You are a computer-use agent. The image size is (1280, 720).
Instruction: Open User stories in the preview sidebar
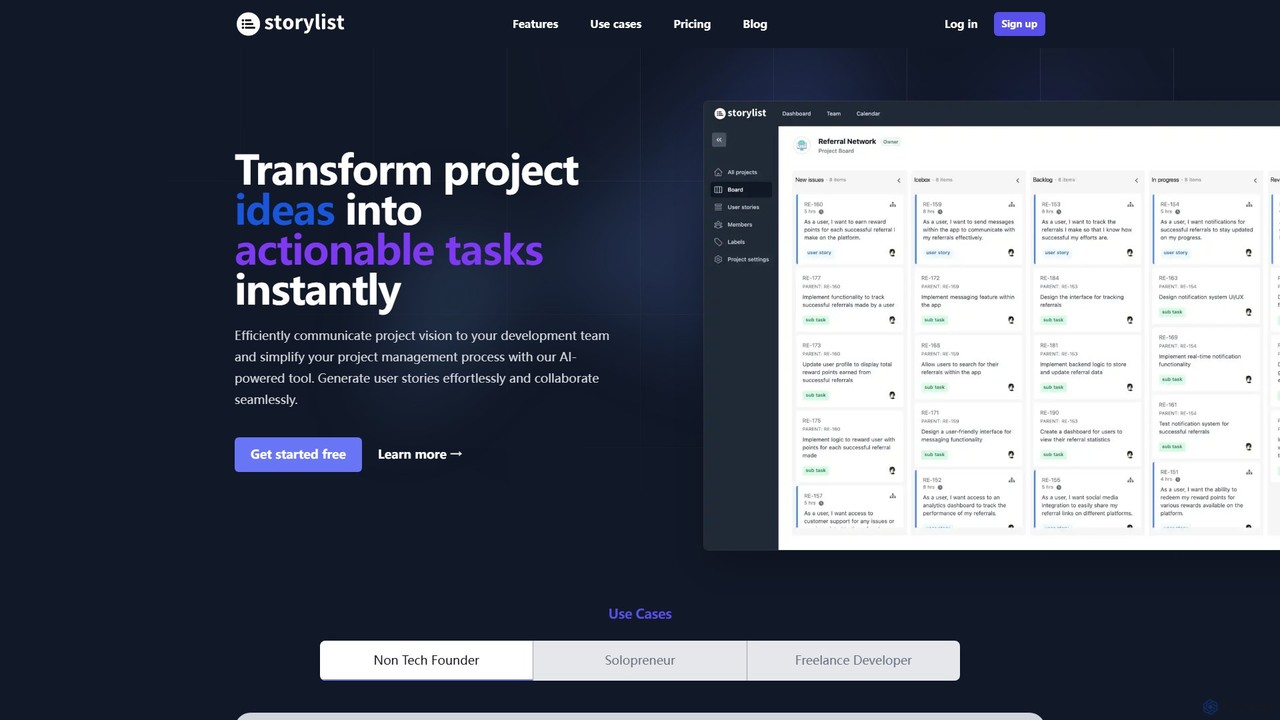point(736,207)
